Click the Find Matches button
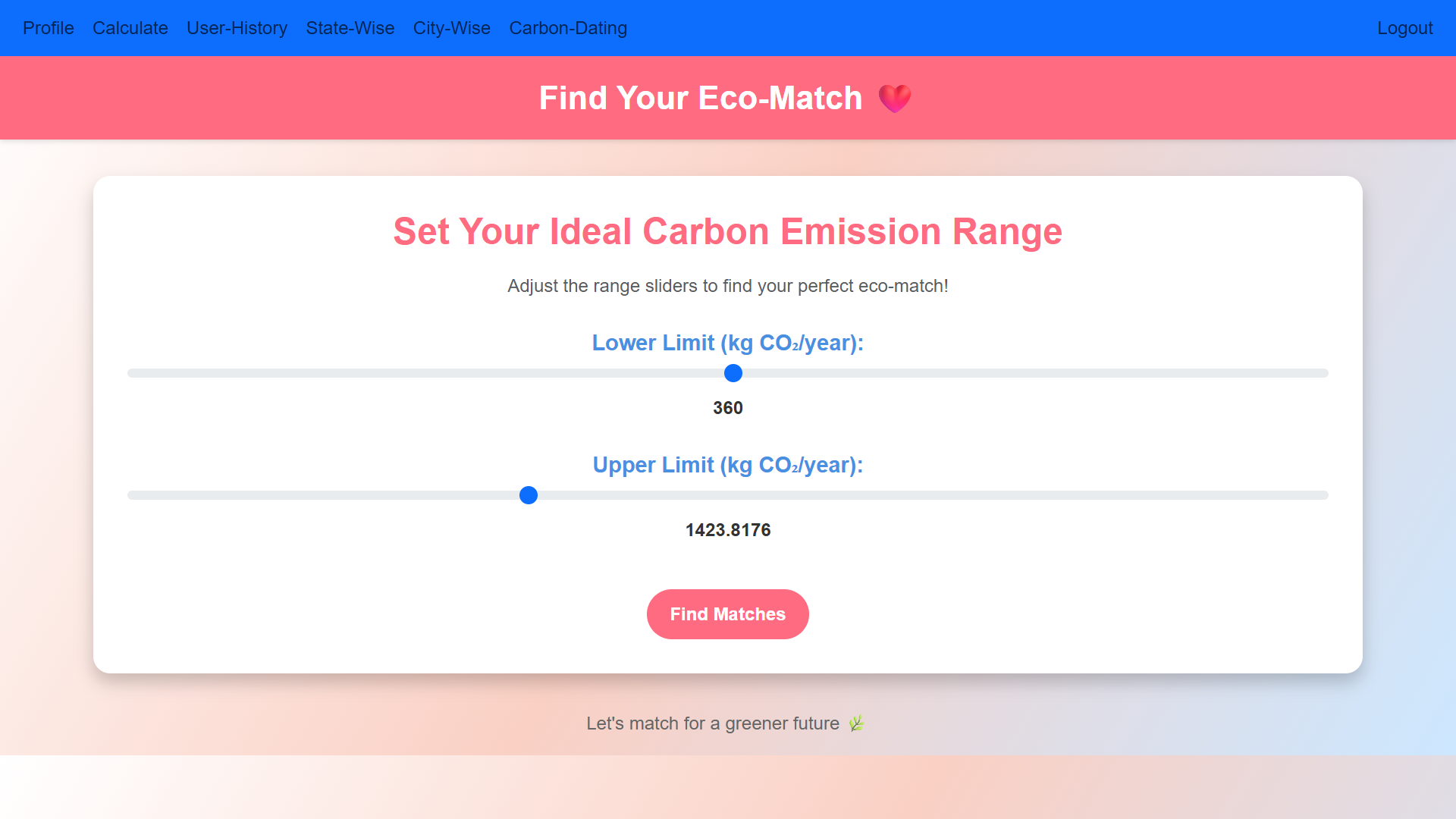The height and width of the screenshot is (819, 1456). [x=728, y=614]
